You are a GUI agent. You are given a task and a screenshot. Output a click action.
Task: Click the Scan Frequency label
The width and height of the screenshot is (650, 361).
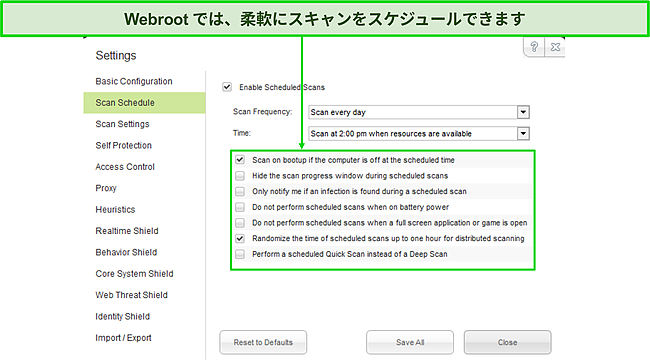[262, 111]
